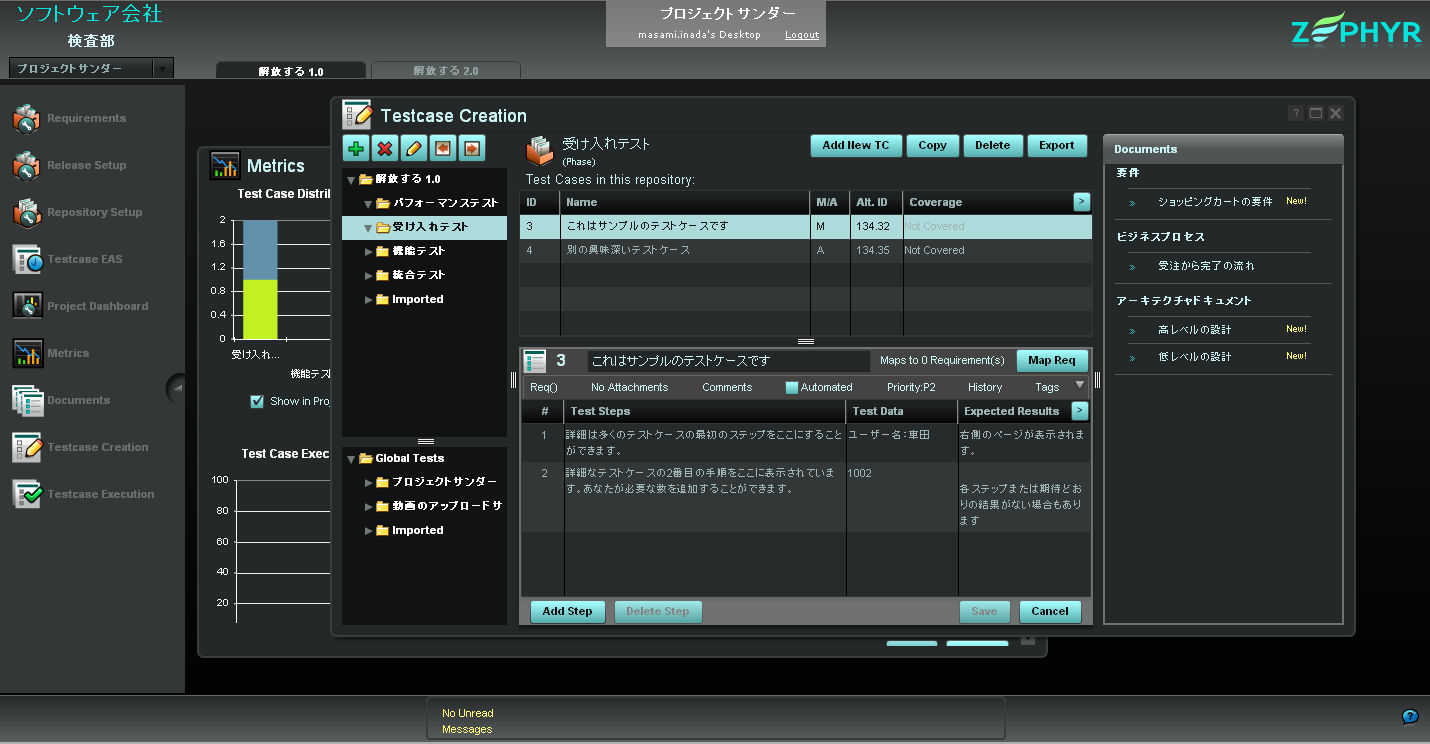This screenshot has width=1430, height=744.
Task: Open the Release Setup sidebar icon
Action: click(x=26, y=165)
